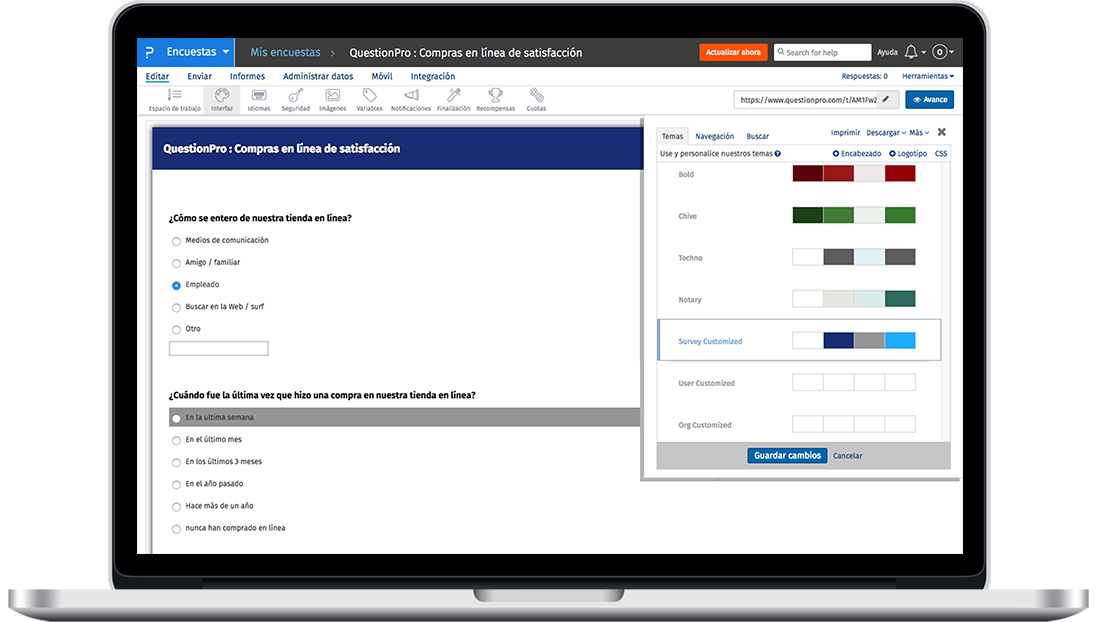
Task: Select the Medios de comunicación option
Action: coord(176,241)
